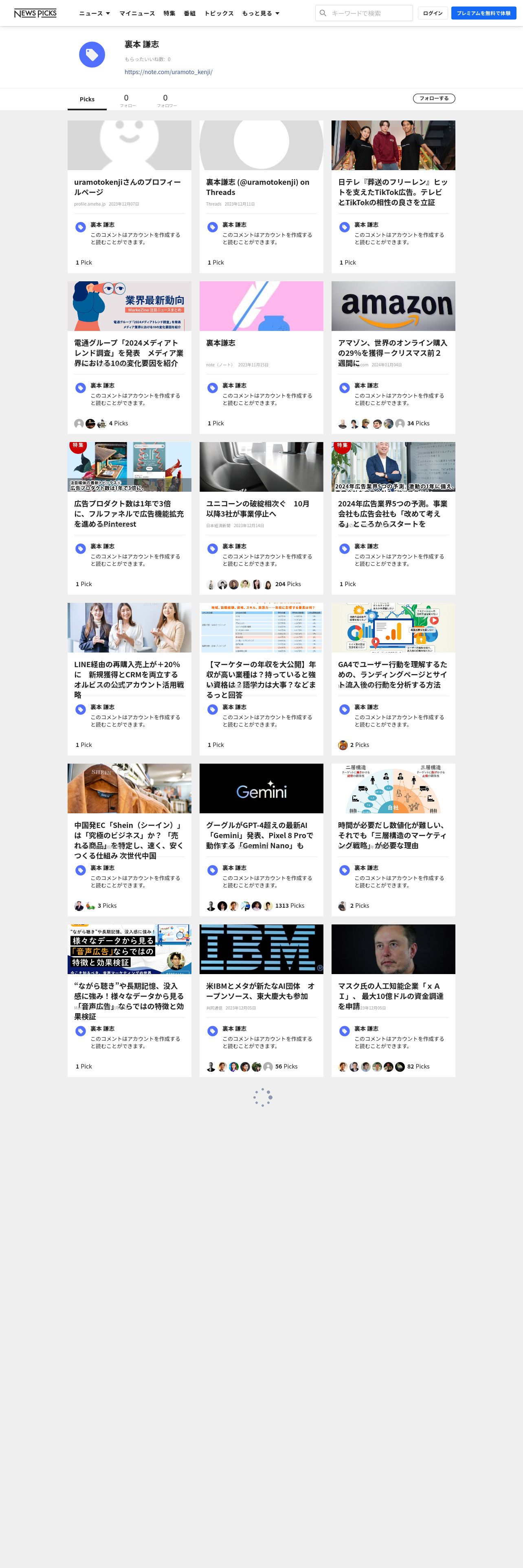The image size is (523, 1568).
Task: Click 裏本 謙志 commenter name on Shein card
Action: (x=102, y=867)
